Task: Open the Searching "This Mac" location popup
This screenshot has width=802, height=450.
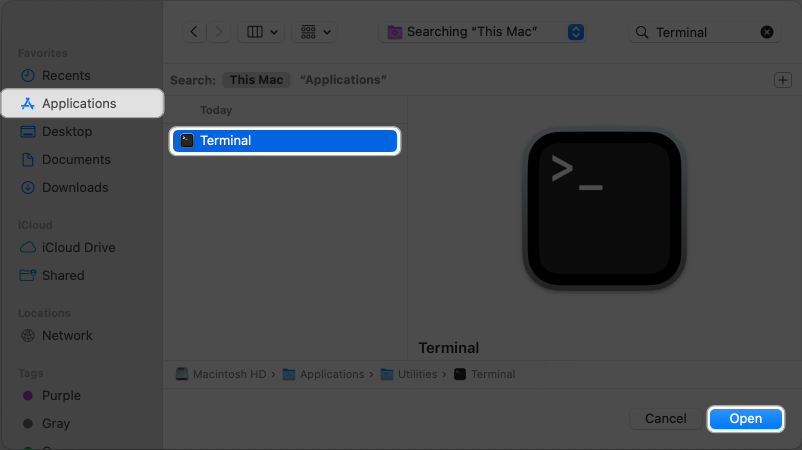Action: [482, 32]
